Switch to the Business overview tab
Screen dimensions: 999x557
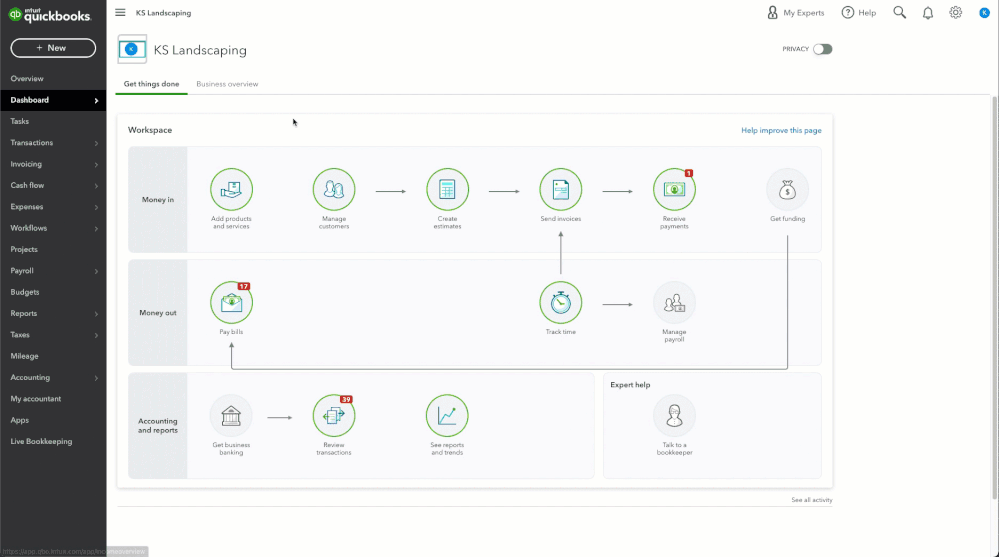pos(227,84)
